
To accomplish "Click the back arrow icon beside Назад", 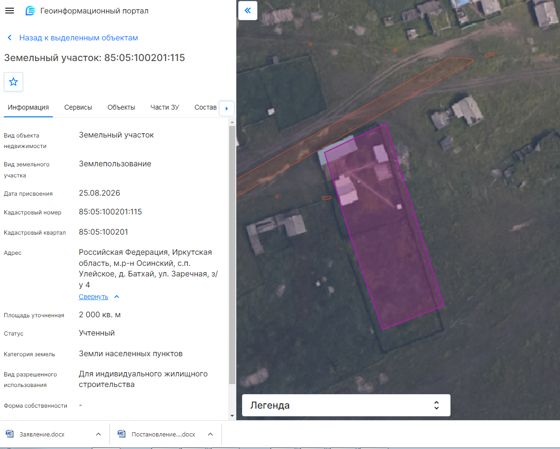I will coord(10,38).
